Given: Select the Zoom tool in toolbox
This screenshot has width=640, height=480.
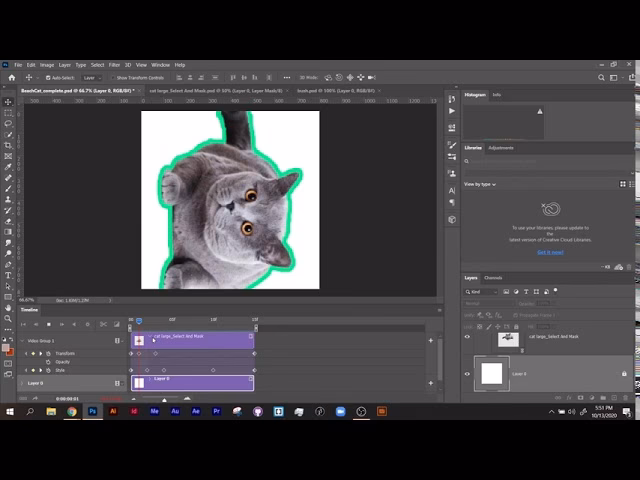Looking at the screenshot, I should click(8, 319).
